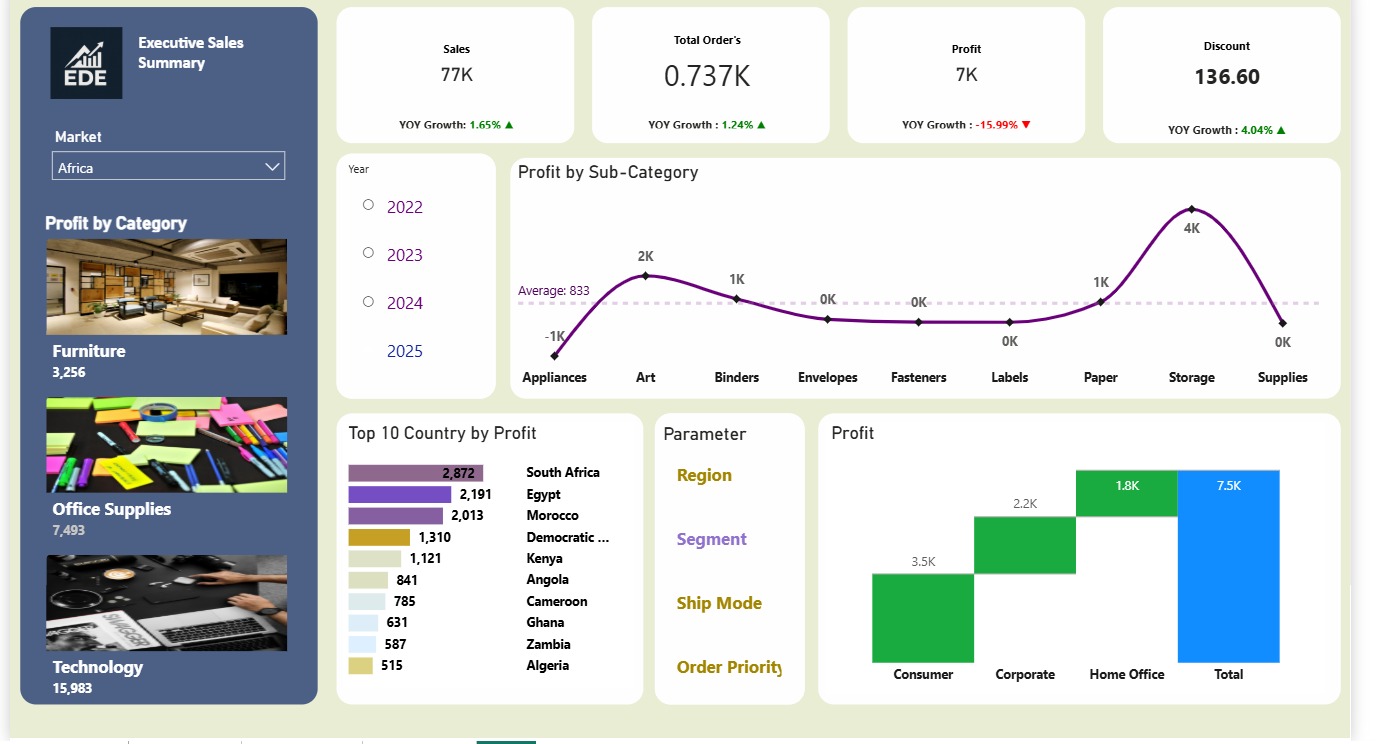Click the Art data point marker labeled 2K
Viewport: 1384px width, 744px height.
coord(646,276)
